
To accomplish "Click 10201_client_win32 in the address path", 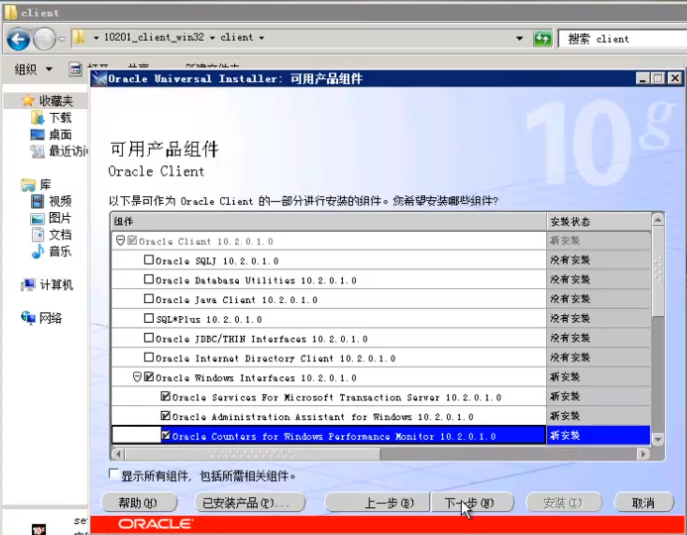I will coord(154,37).
